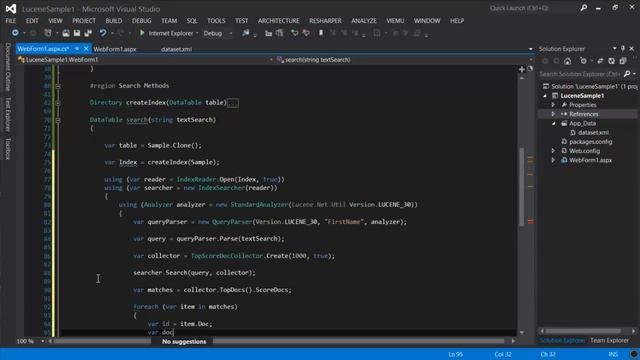Toggle Solution Explorer auto-hide pin

pyautogui.click(x=623, y=49)
